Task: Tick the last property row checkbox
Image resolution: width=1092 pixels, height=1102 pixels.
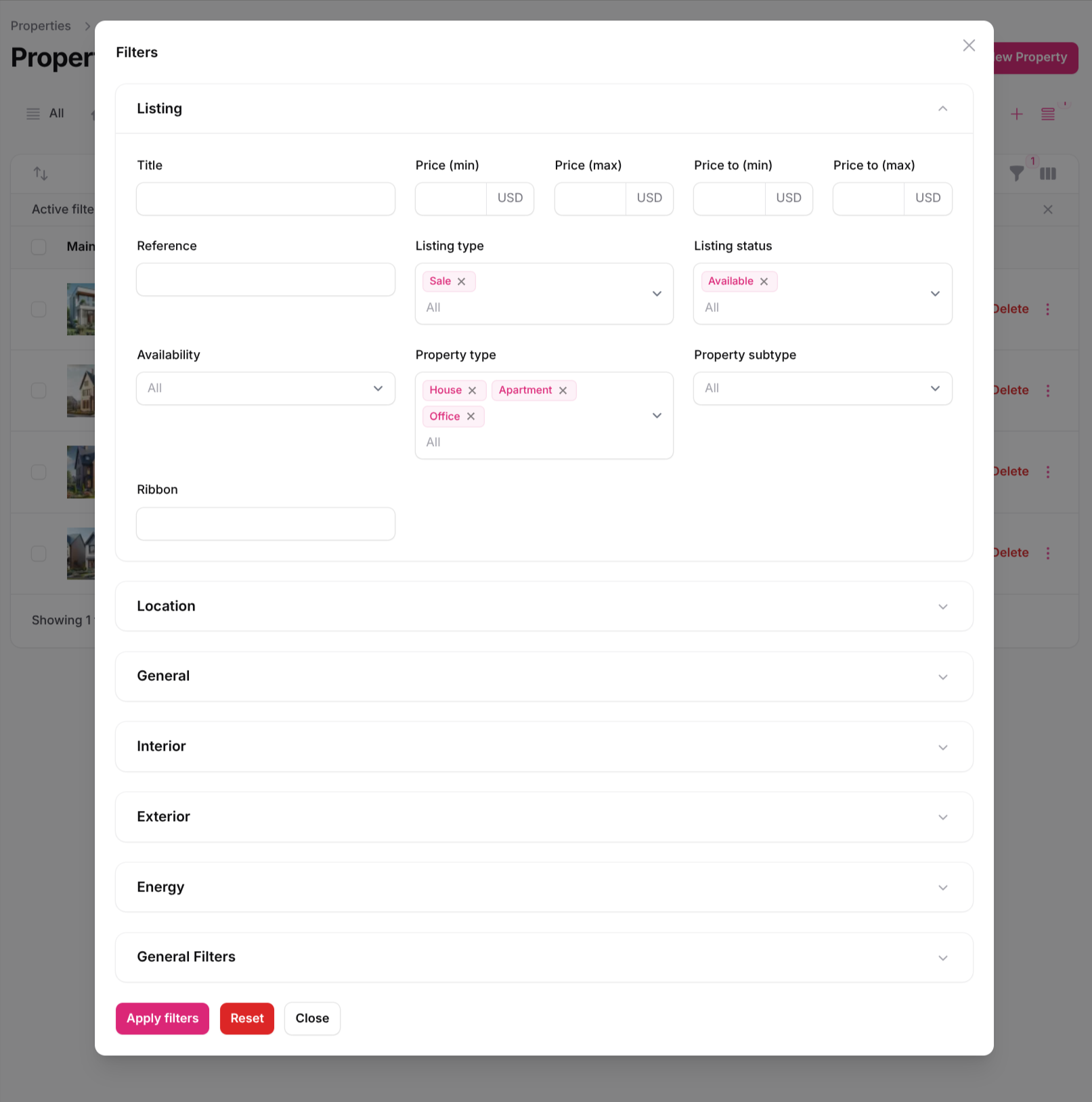Action: click(x=39, y=554)
